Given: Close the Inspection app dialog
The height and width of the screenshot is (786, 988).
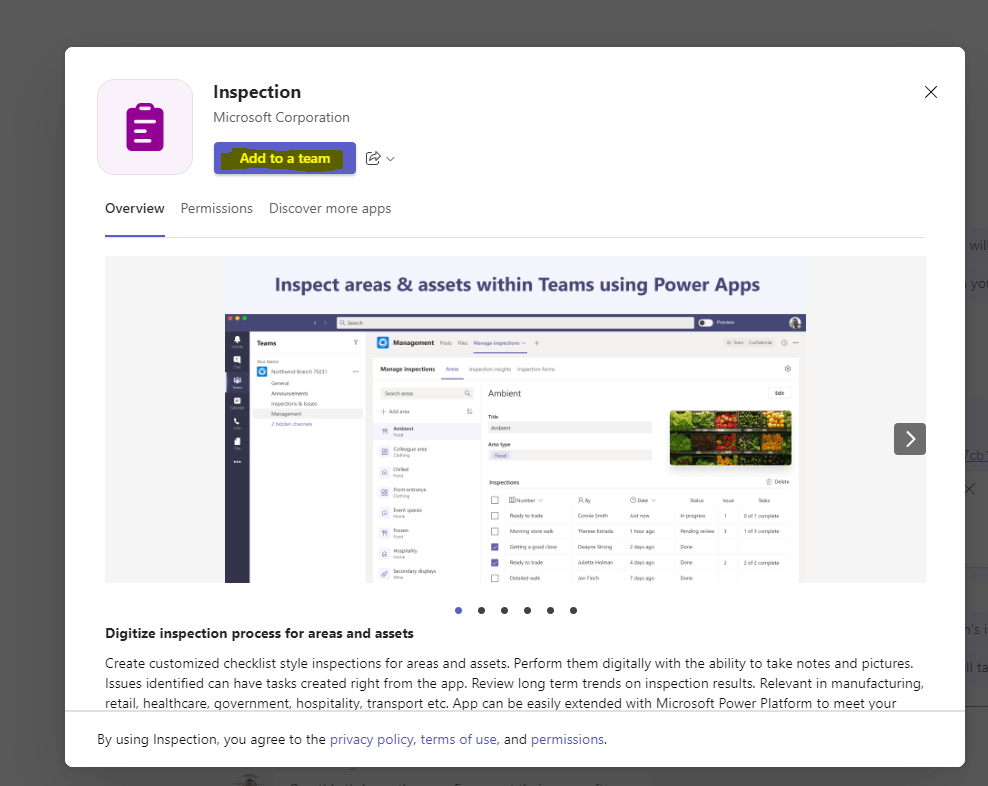Looking at the screenshot, I should 931,92.
